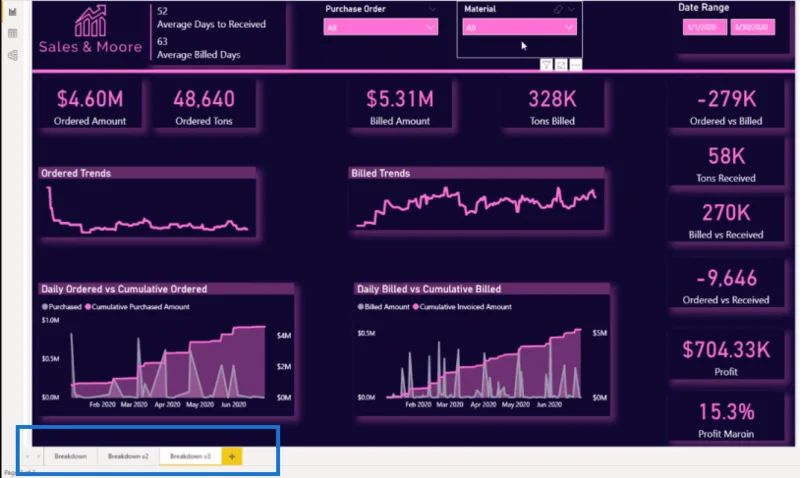Clear selections with Material eraser icon
This screenshot has width=800, height=478.
point(558,9)
